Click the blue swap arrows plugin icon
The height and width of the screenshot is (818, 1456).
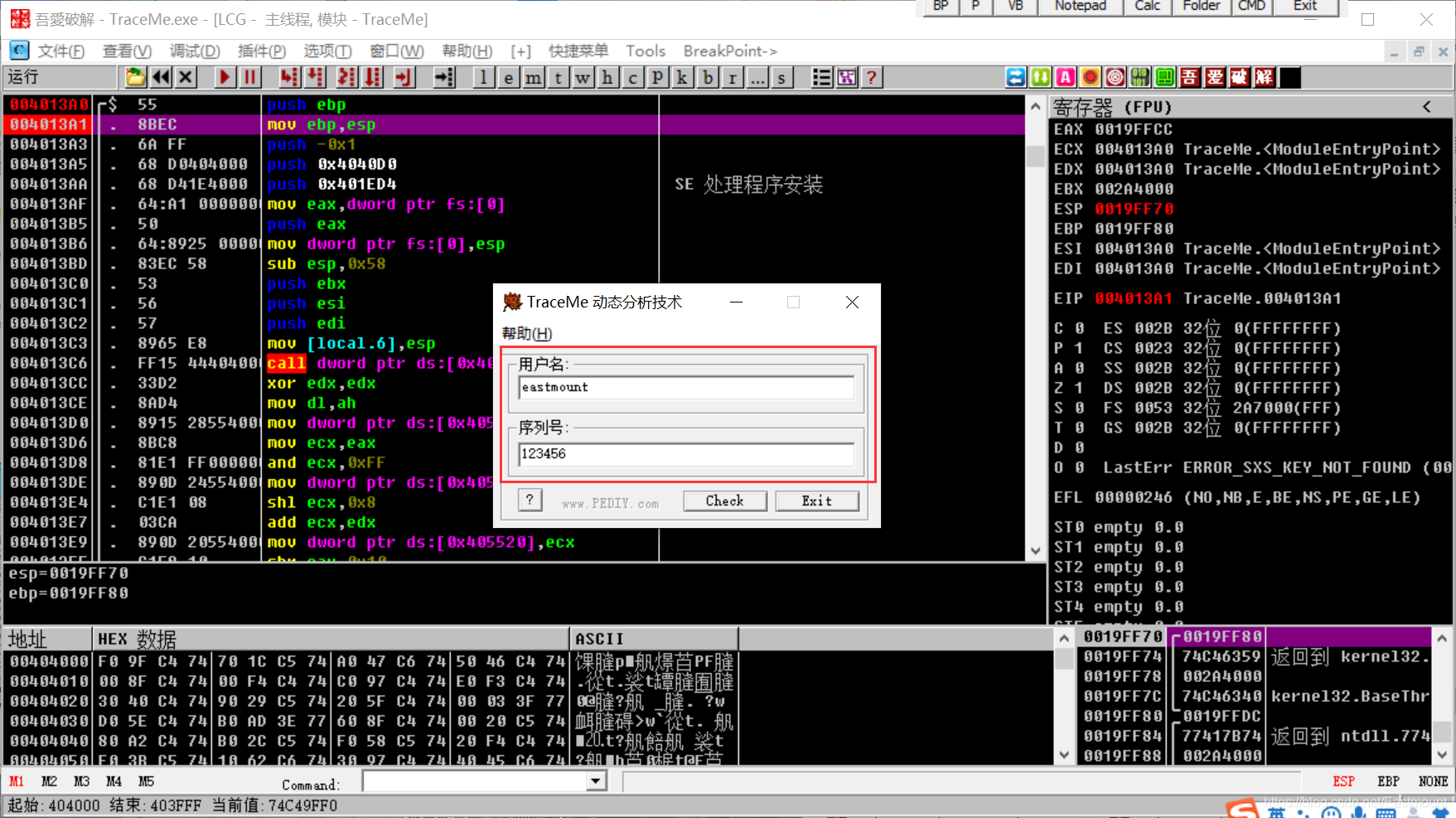[x=1016, y=78]
